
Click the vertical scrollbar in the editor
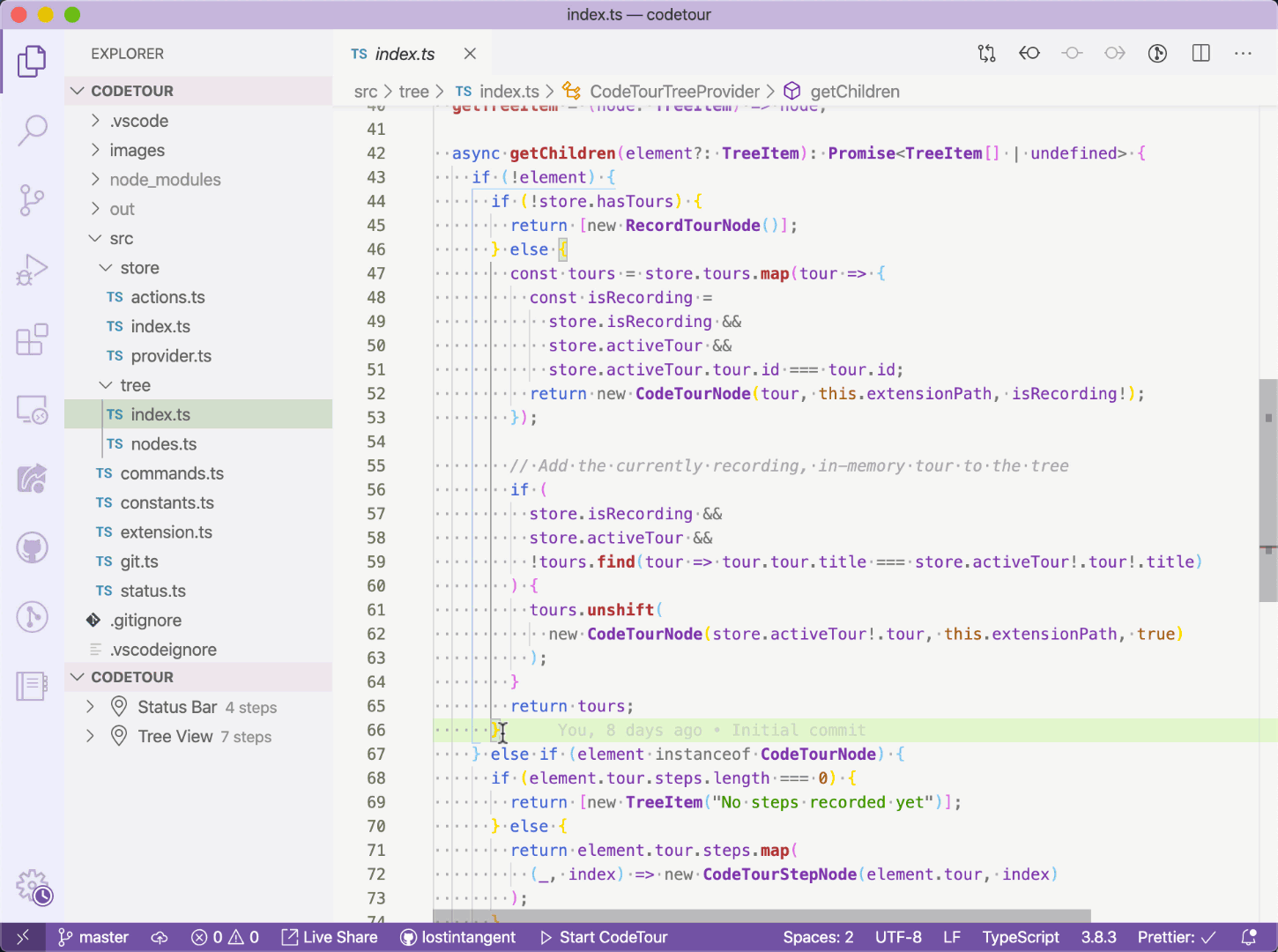point(1268,490)
